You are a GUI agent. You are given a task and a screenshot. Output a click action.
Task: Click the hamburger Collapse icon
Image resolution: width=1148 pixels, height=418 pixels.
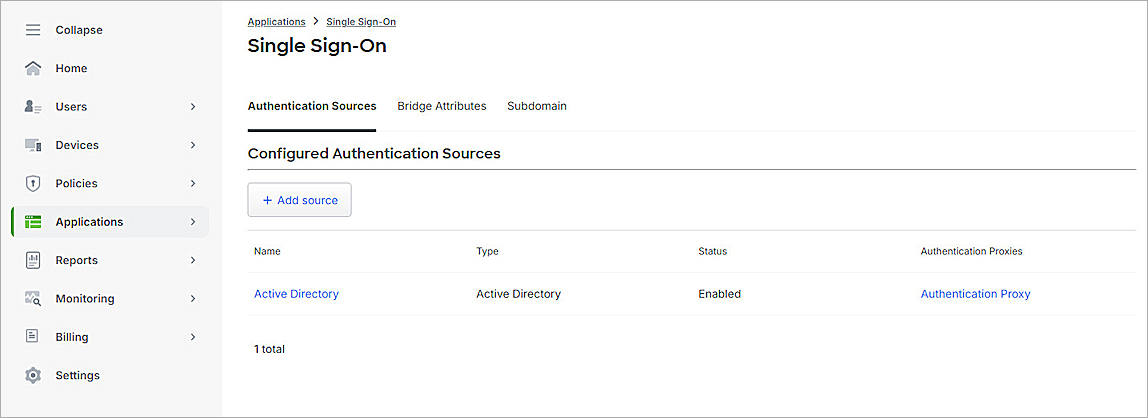(x=33, y=30)
